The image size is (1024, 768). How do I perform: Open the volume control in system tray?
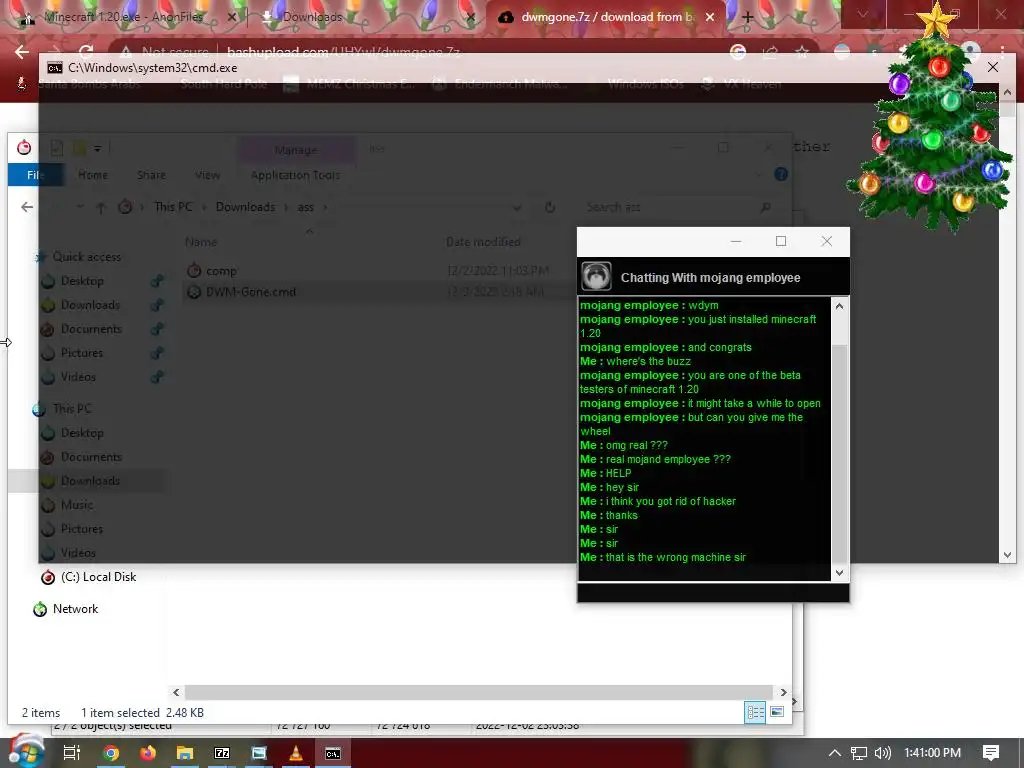click(882, 753)
